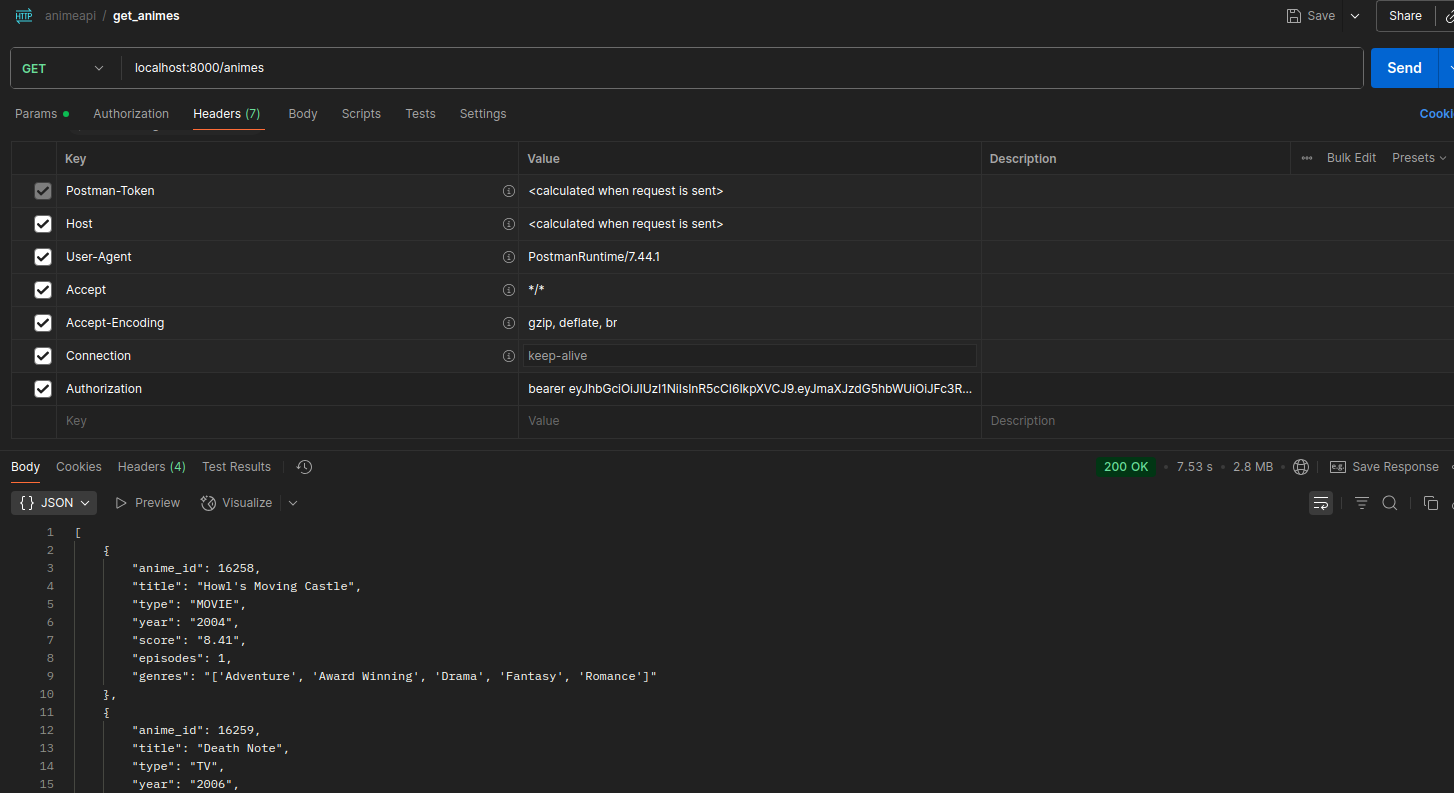The height and width of the screenshot is (793, 1454).
Task: Click the User-Agent value PostmanRuntime/7.44.1
Action: [594, 257]
